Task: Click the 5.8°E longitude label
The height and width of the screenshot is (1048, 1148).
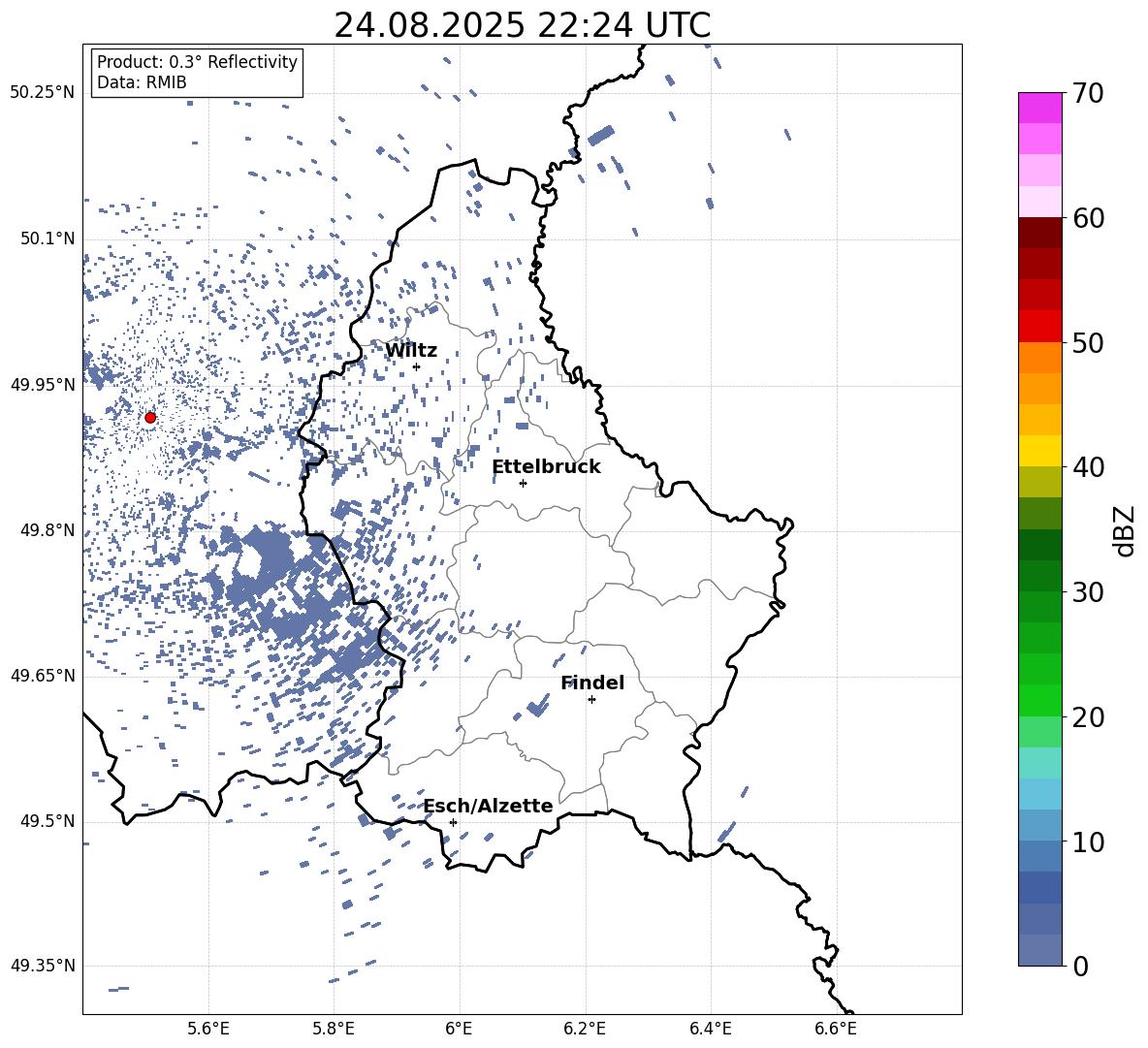Action: tap(334, 1029)
